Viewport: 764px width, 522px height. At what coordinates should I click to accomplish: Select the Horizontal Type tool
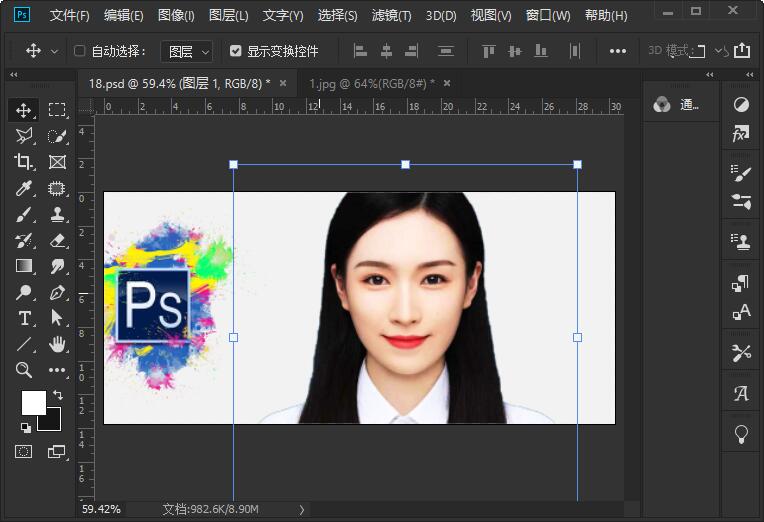pyautogui.click(x=23, y=318)
